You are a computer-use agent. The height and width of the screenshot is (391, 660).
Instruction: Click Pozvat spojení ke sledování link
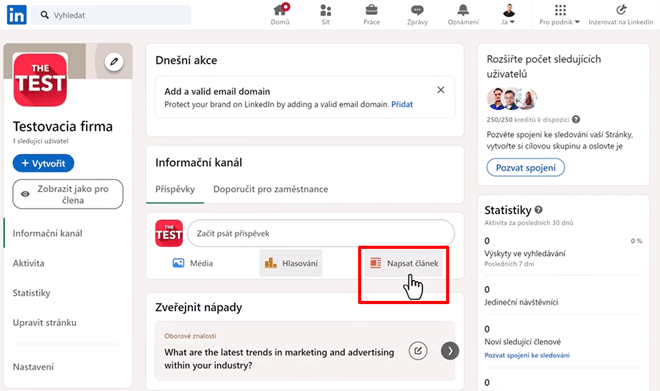tap(527, 355)
